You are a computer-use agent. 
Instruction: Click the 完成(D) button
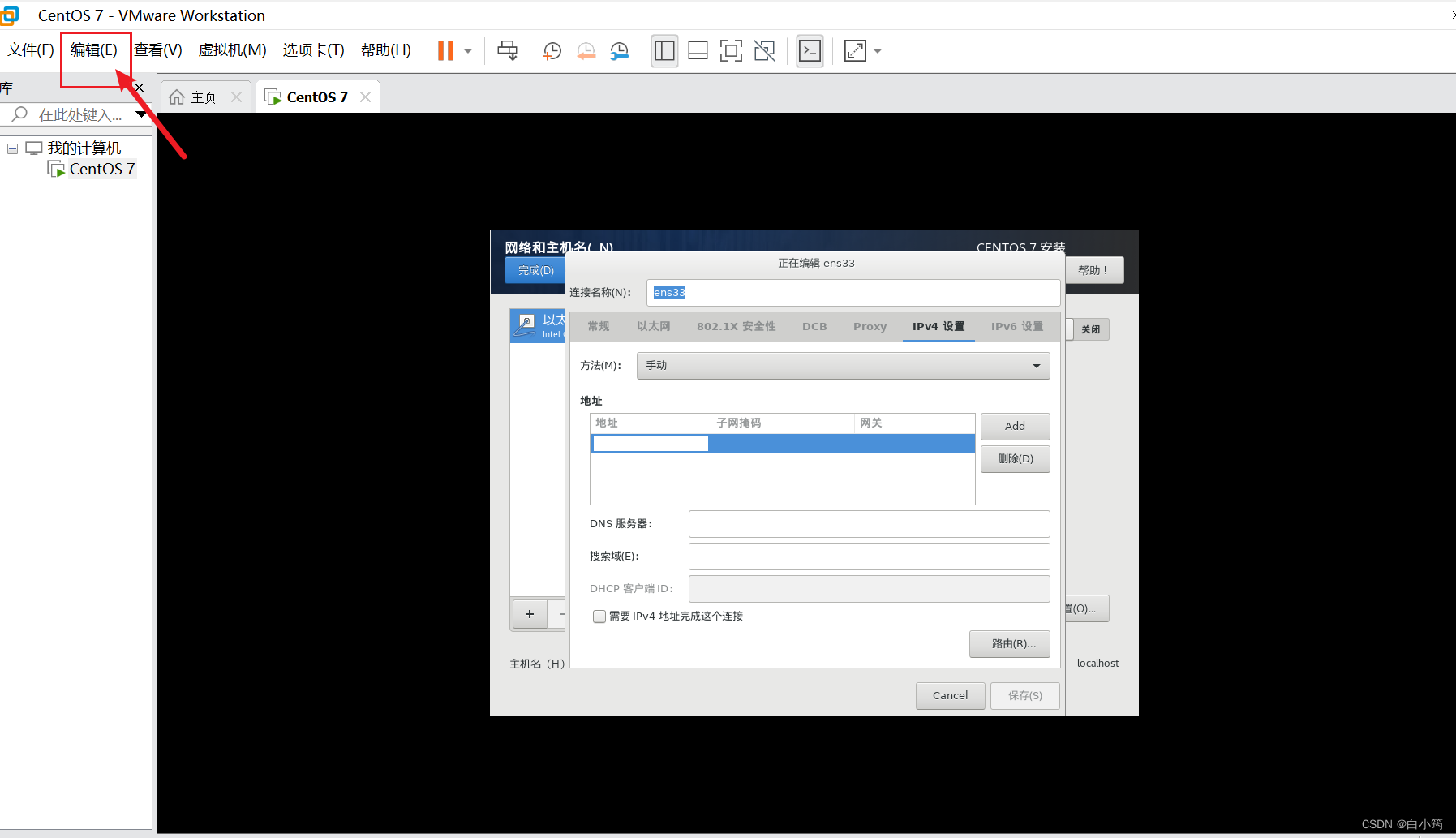[x=535, y=271]
